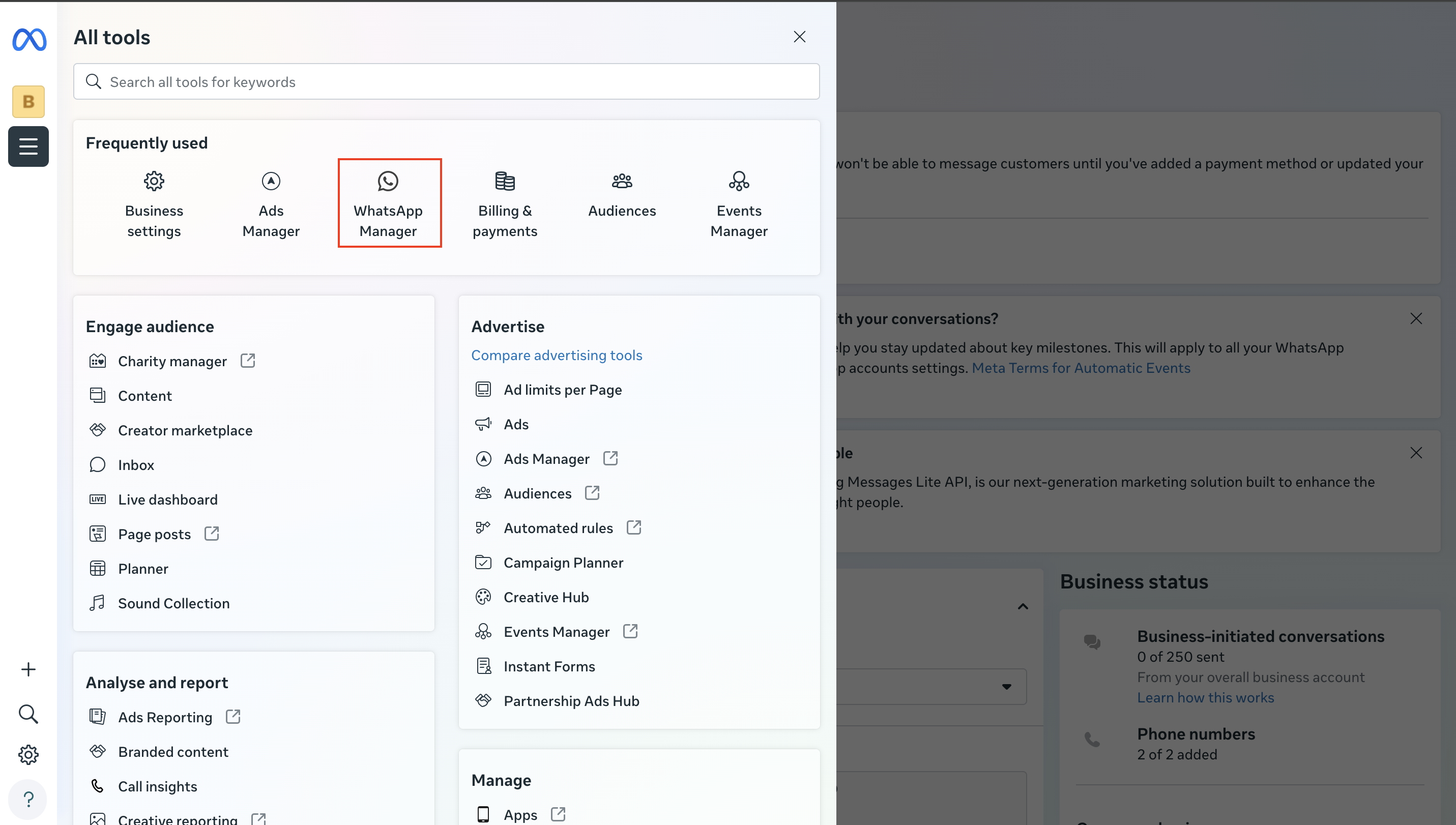Screen dimensions: 1456x825
Task: Select Campaign Planner under Advertise
Action: coord(563,562)
